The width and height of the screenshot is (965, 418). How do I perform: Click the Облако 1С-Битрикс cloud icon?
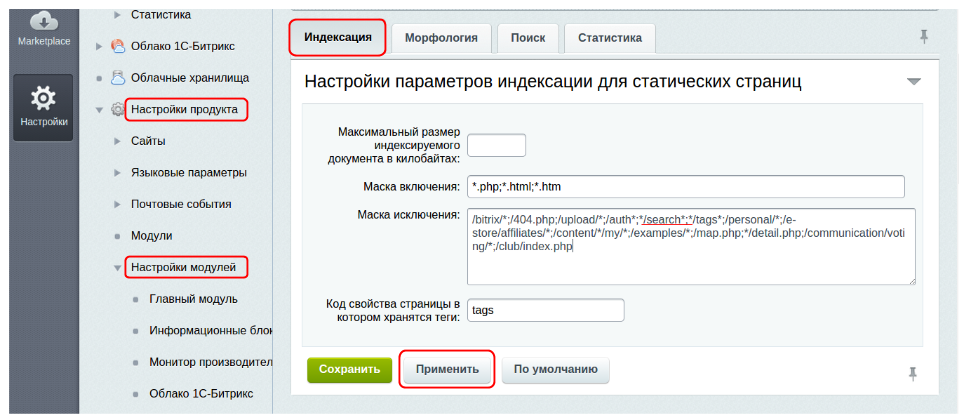(118, 45)
